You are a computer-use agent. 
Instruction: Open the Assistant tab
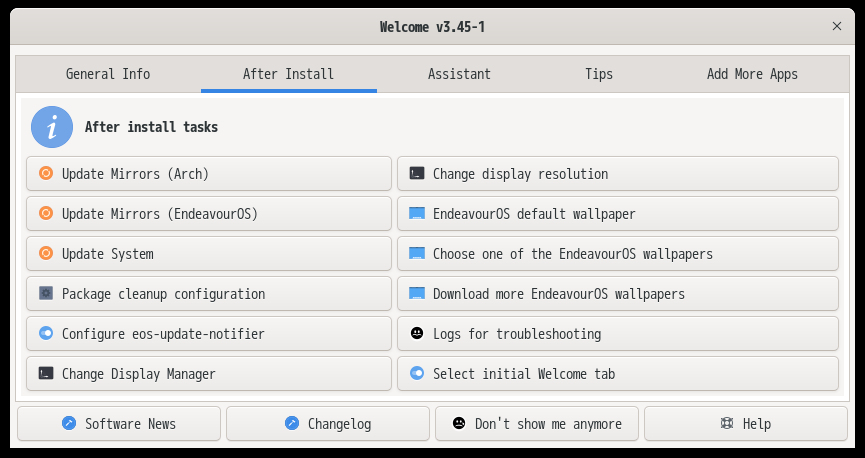(x=459, y=74)
